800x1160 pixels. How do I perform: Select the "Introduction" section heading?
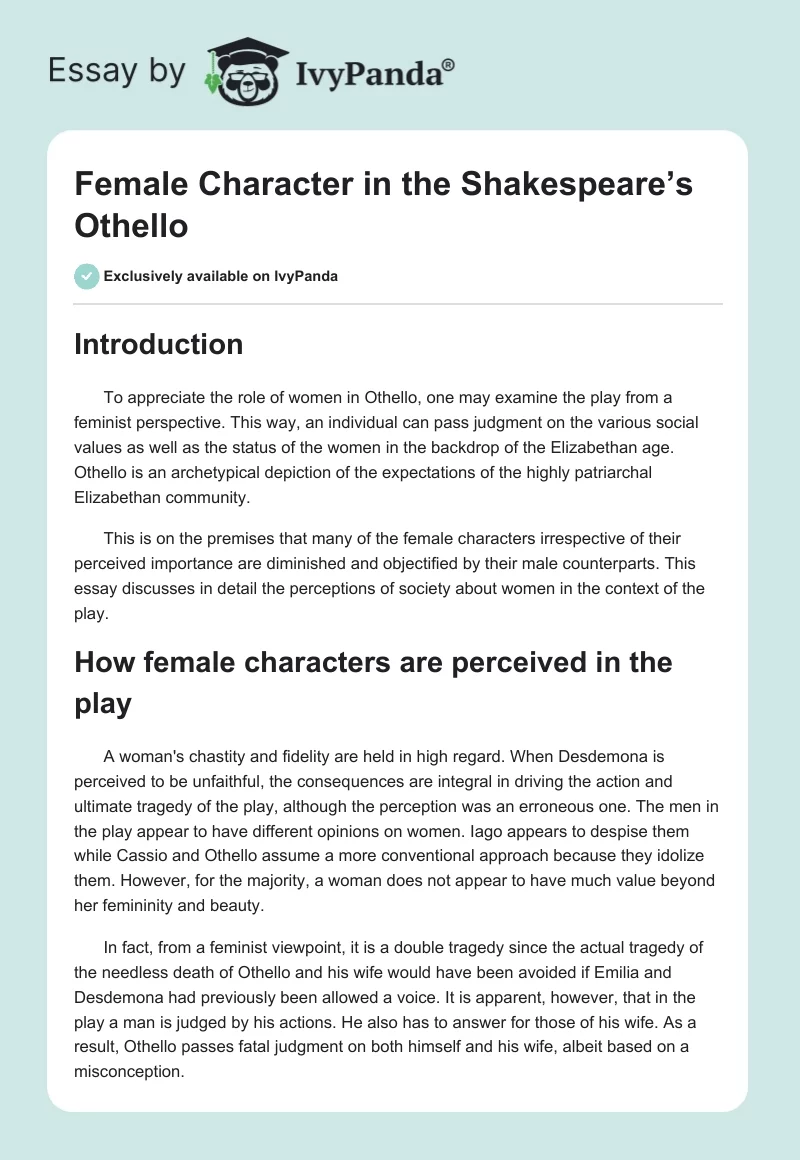coord(159,344)
